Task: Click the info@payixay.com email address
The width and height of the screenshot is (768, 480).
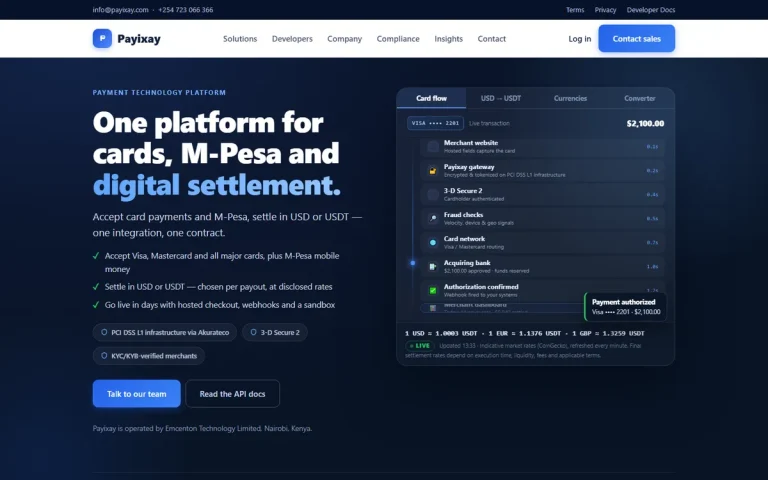Action: click(x=120, y=10)
